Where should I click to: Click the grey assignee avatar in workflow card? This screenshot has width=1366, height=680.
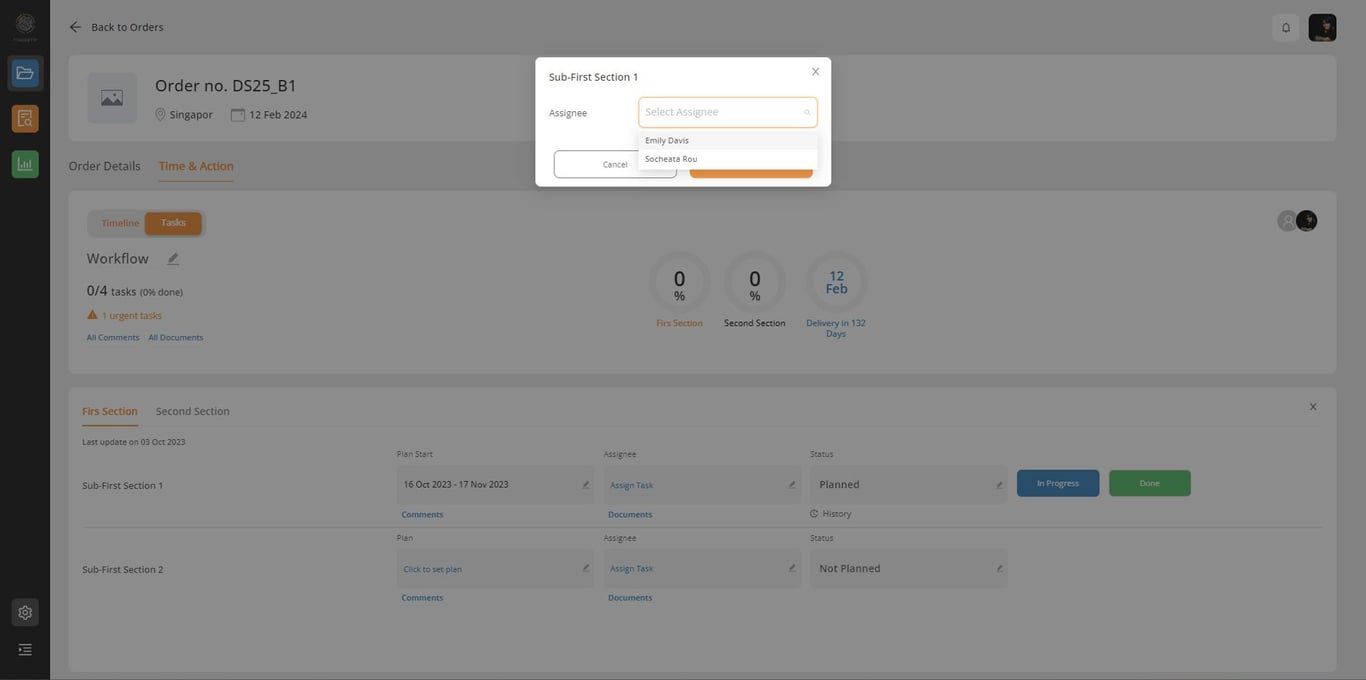(1287, 221)
